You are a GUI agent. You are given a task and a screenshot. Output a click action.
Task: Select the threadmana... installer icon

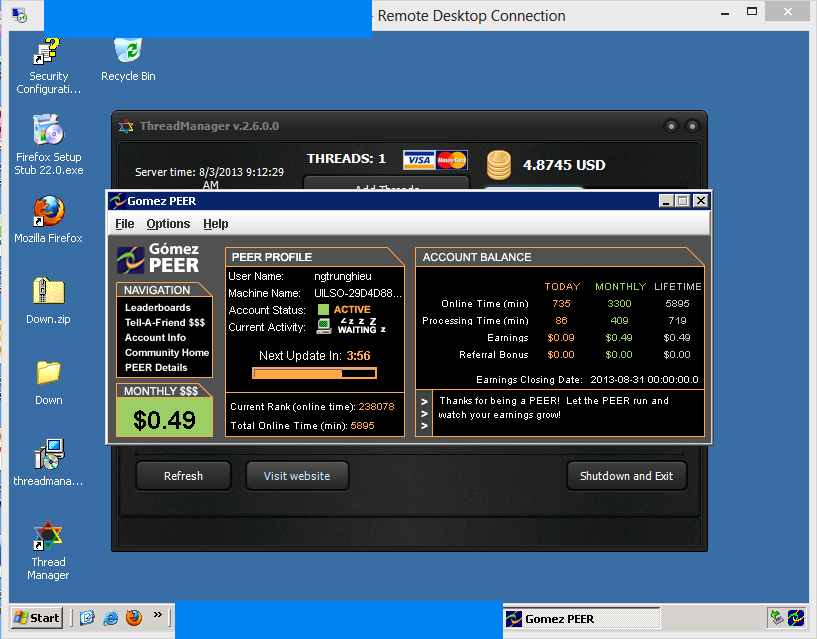pos(48,463)
